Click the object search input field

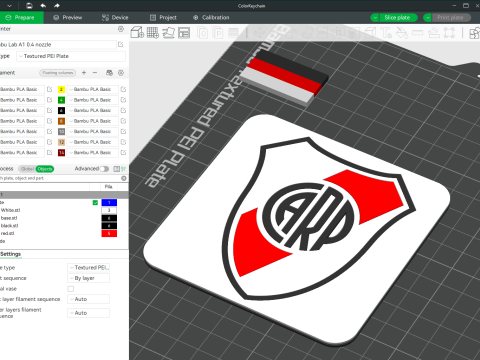60,178
